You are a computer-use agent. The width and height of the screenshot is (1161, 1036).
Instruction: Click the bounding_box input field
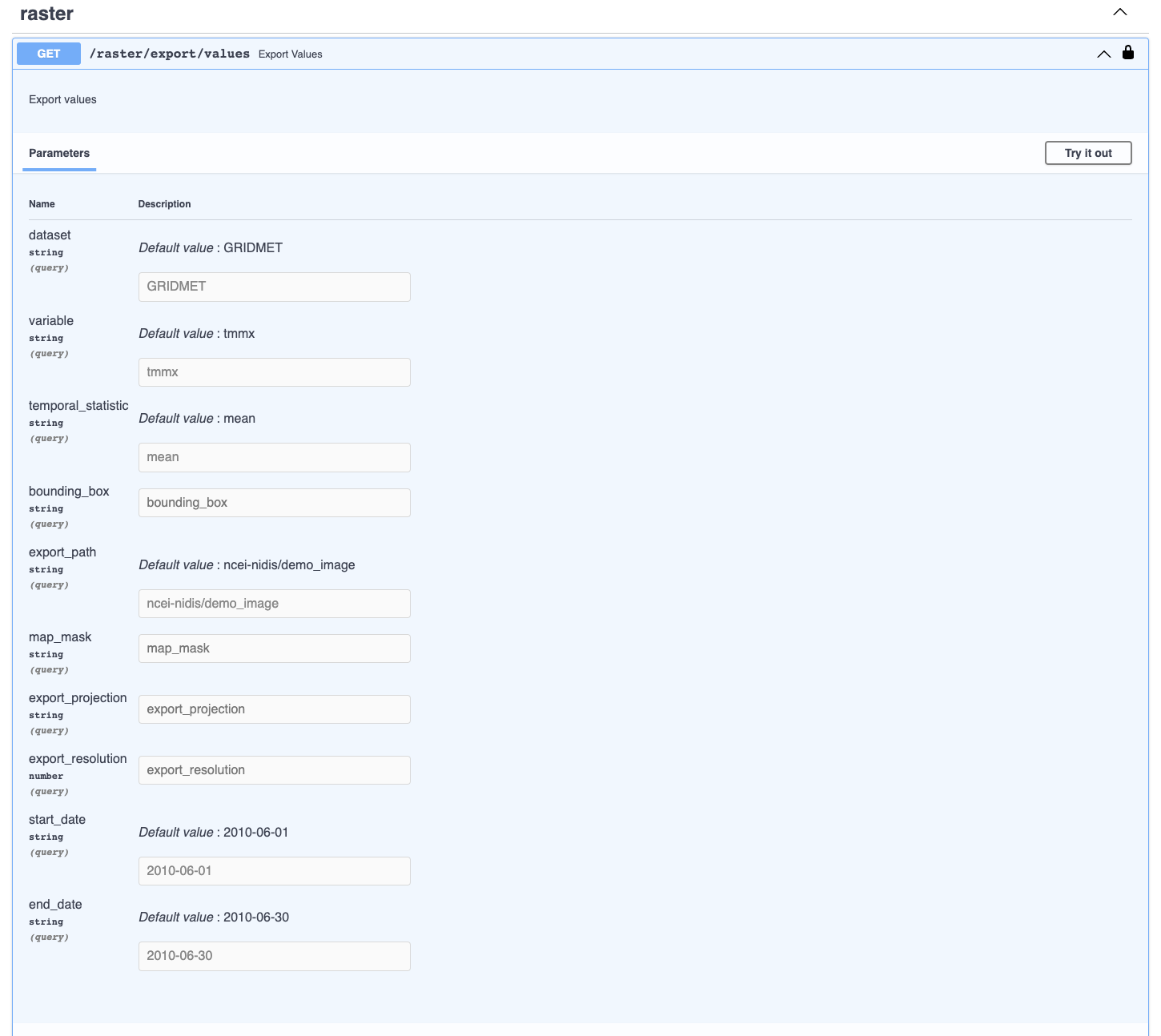pyautogui.click(x=274, y=503)
